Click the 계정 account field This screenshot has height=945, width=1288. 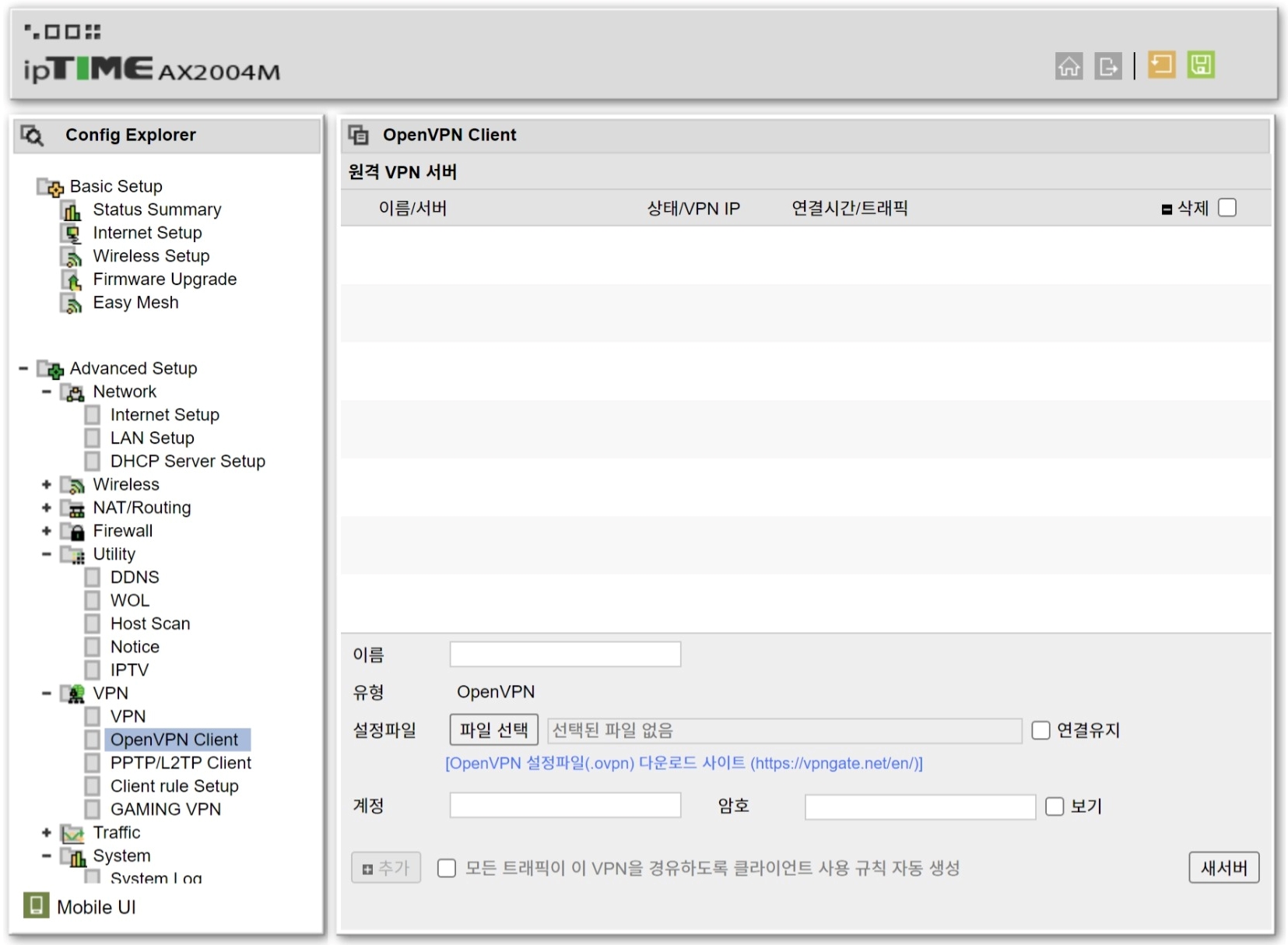point(565,806)
